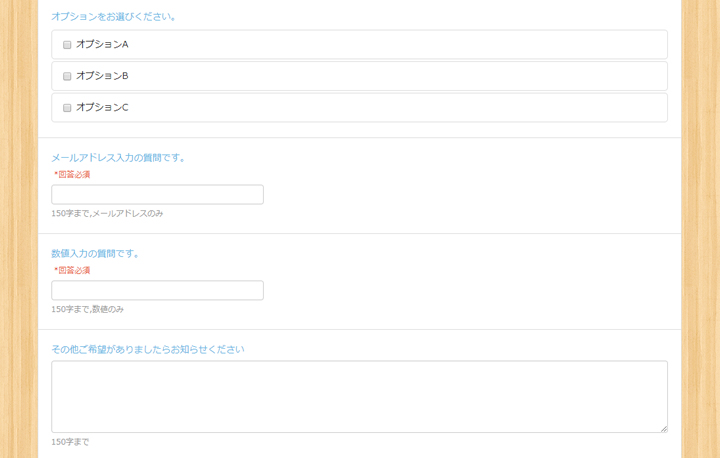Click the 回答必須 notice under numeric question
Viewport: 720px width, 458px height.
72,271
